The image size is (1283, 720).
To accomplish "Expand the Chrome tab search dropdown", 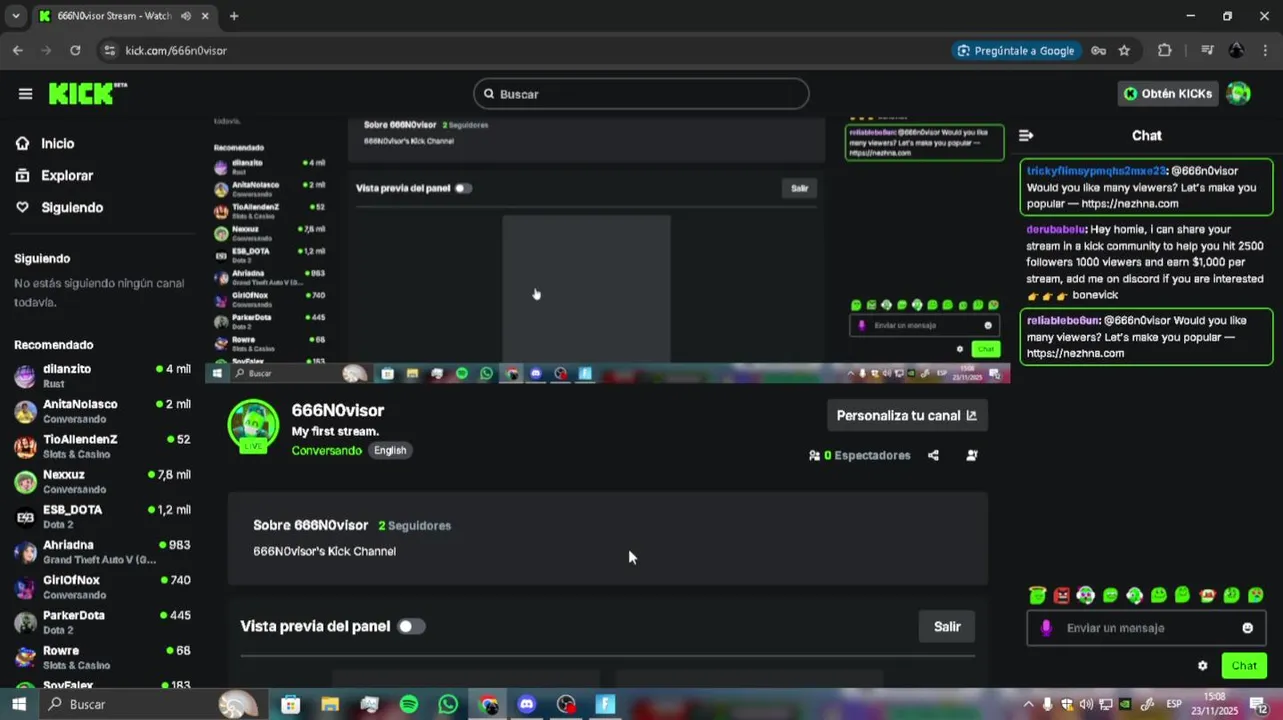I will click(15, 16).
